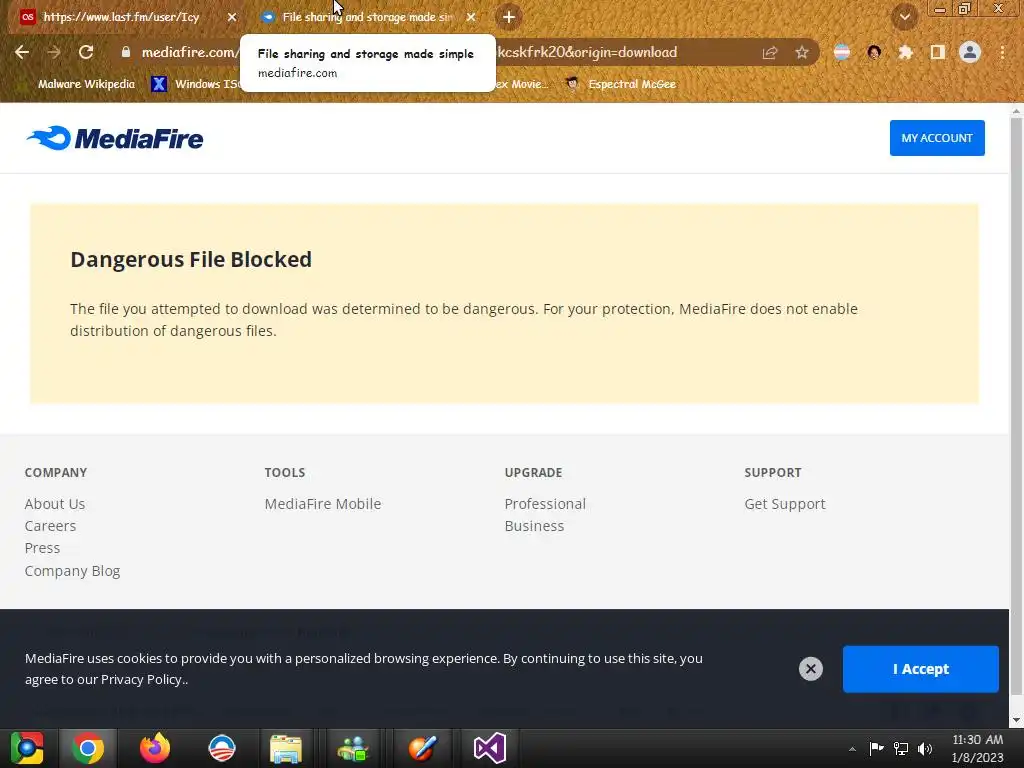Open a new tab with plus button
1024x768 pixels.
click(509, 17)
